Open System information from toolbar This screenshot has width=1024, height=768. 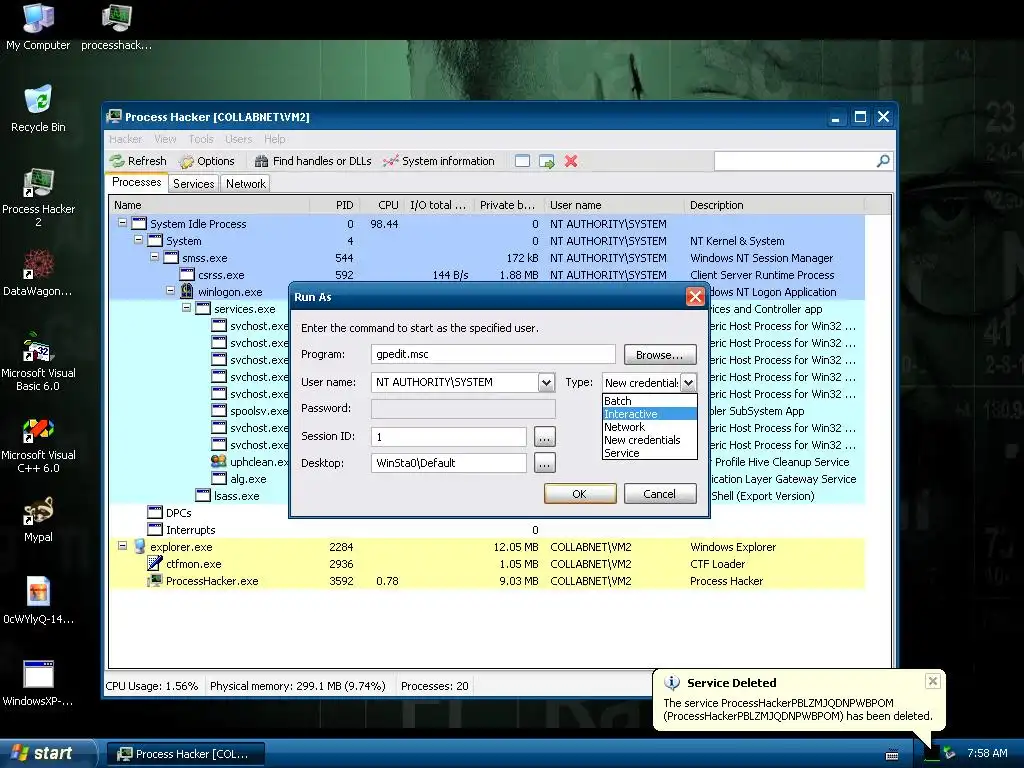tap(439, 161)
